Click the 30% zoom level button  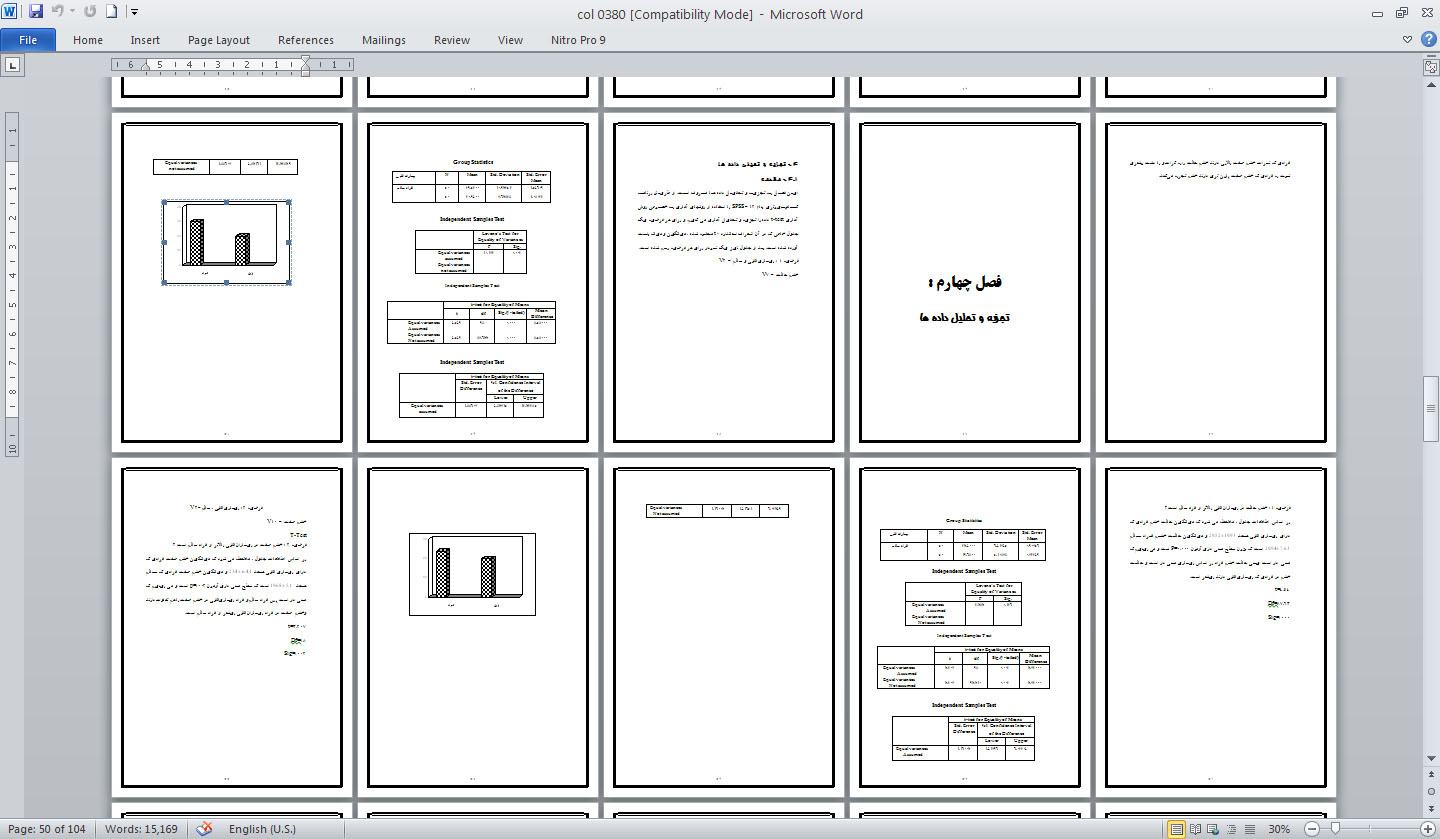coord(1279,829)
